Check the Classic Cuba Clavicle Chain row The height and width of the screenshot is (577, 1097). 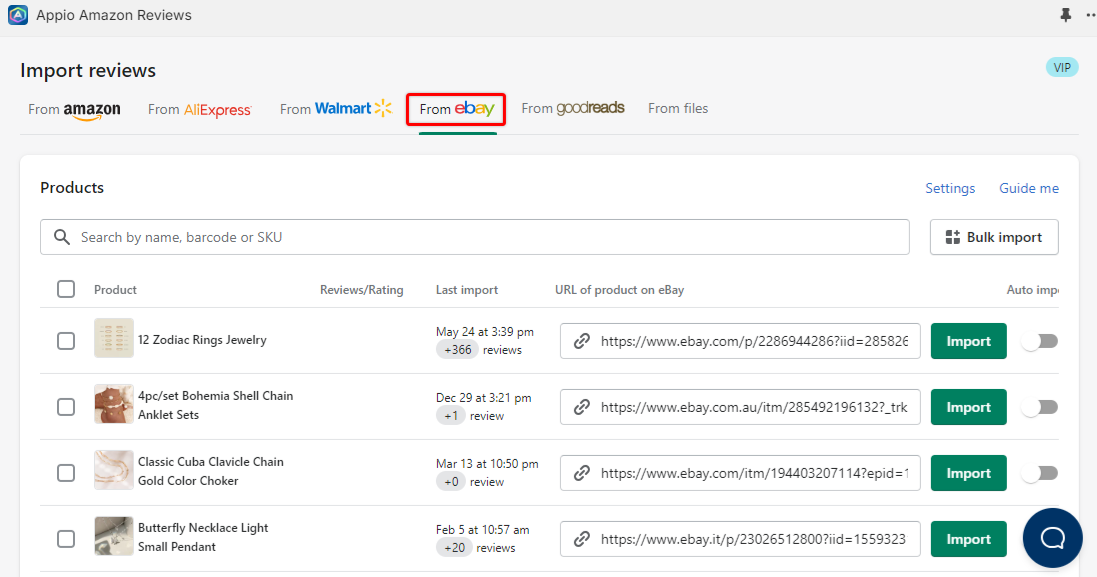pyautogui.click(x=66, y=473)
